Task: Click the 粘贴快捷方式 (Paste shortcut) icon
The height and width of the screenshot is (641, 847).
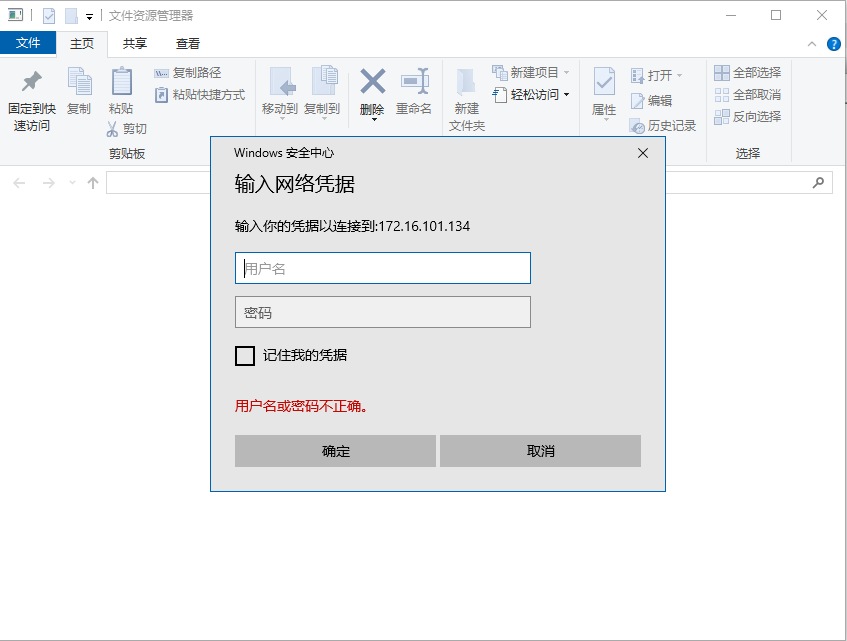Action: pos(163,95)
